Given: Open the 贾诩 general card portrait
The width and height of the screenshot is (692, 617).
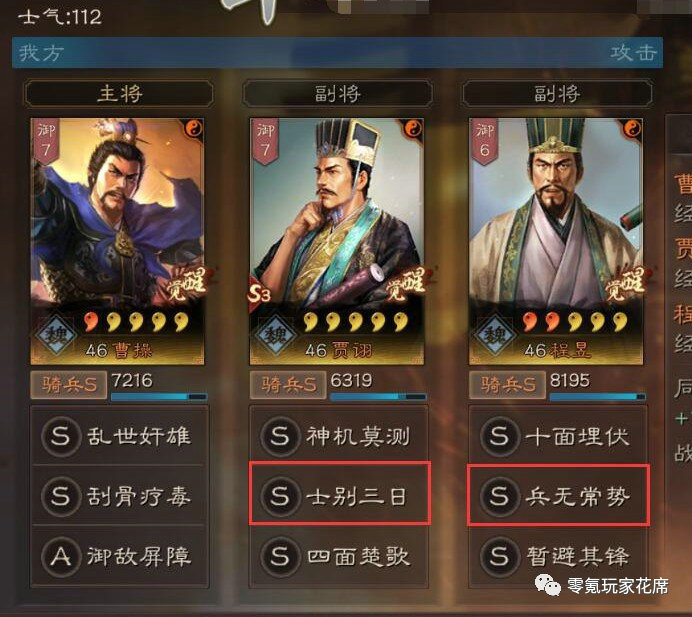Looking at the screenshot, I should [x=337, y=241].
